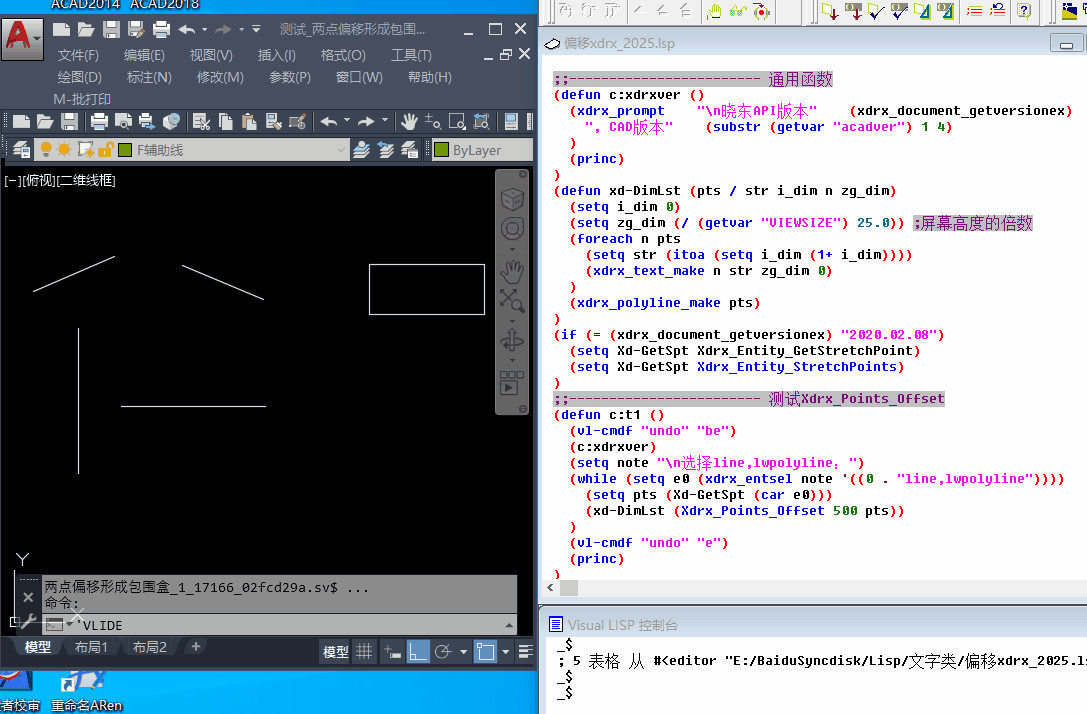Click the Paste clipboard icon
Viewport: 1087px width, 714px height.
click(x=249, y=122)
